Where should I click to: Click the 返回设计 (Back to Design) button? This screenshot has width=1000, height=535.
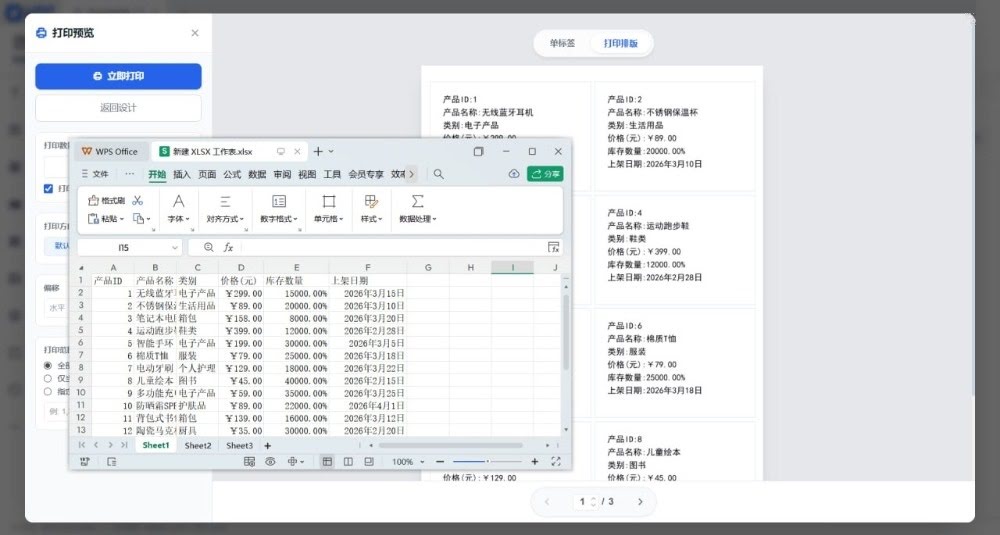tap(119, 108)
